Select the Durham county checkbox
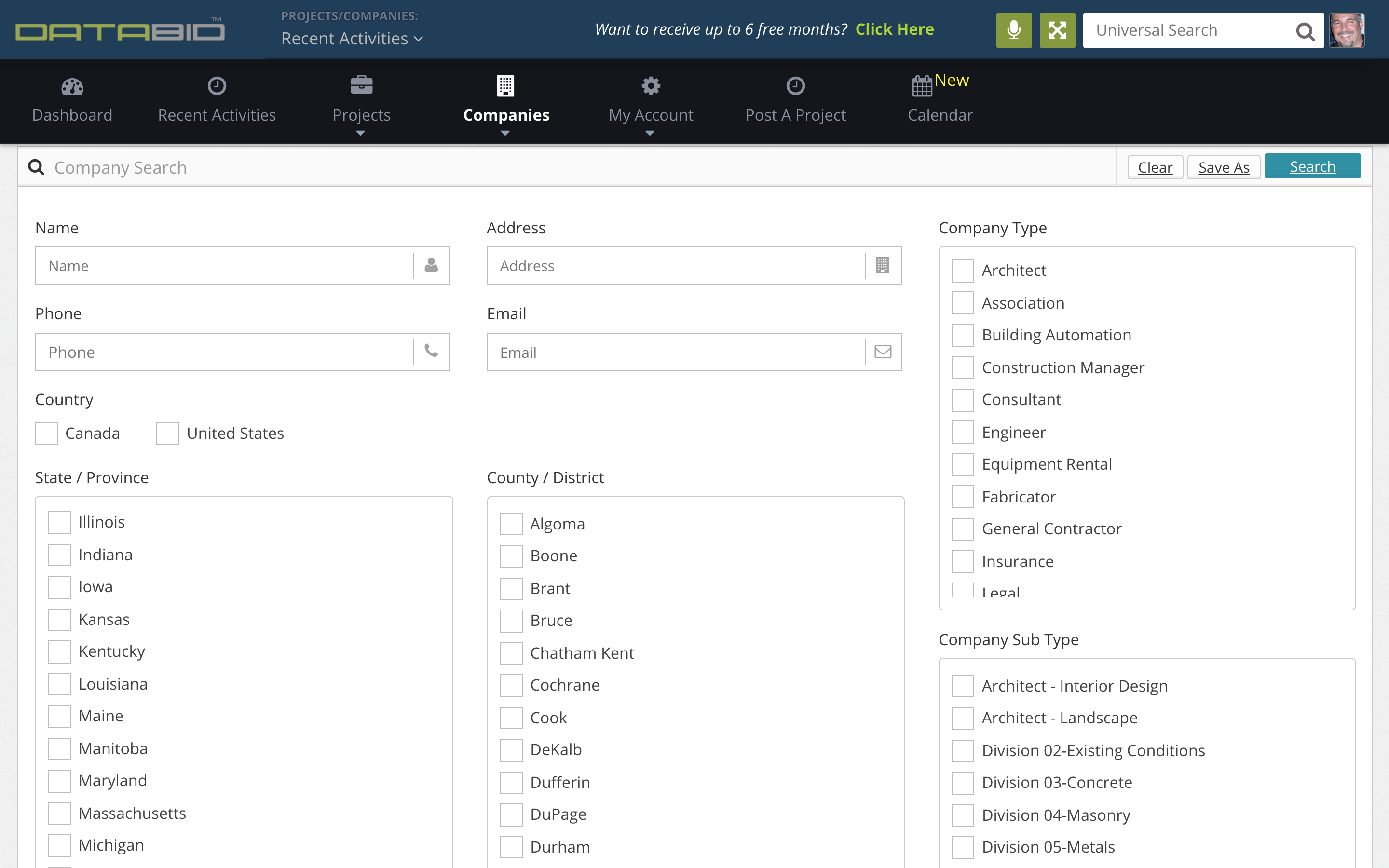 click(511, 847)
